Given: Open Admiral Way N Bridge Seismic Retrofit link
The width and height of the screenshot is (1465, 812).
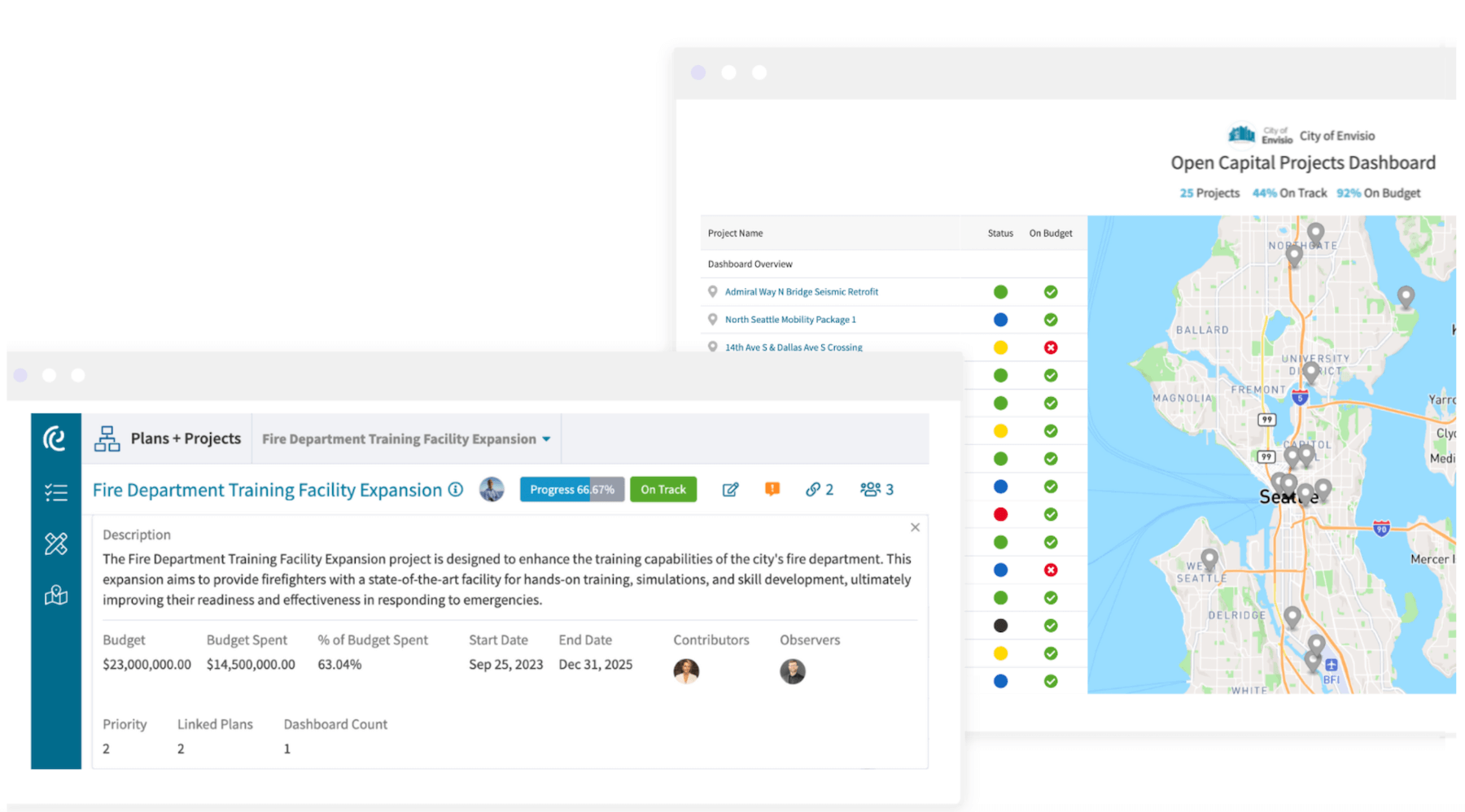Looking at the screenshot, I should coord(802,291).
